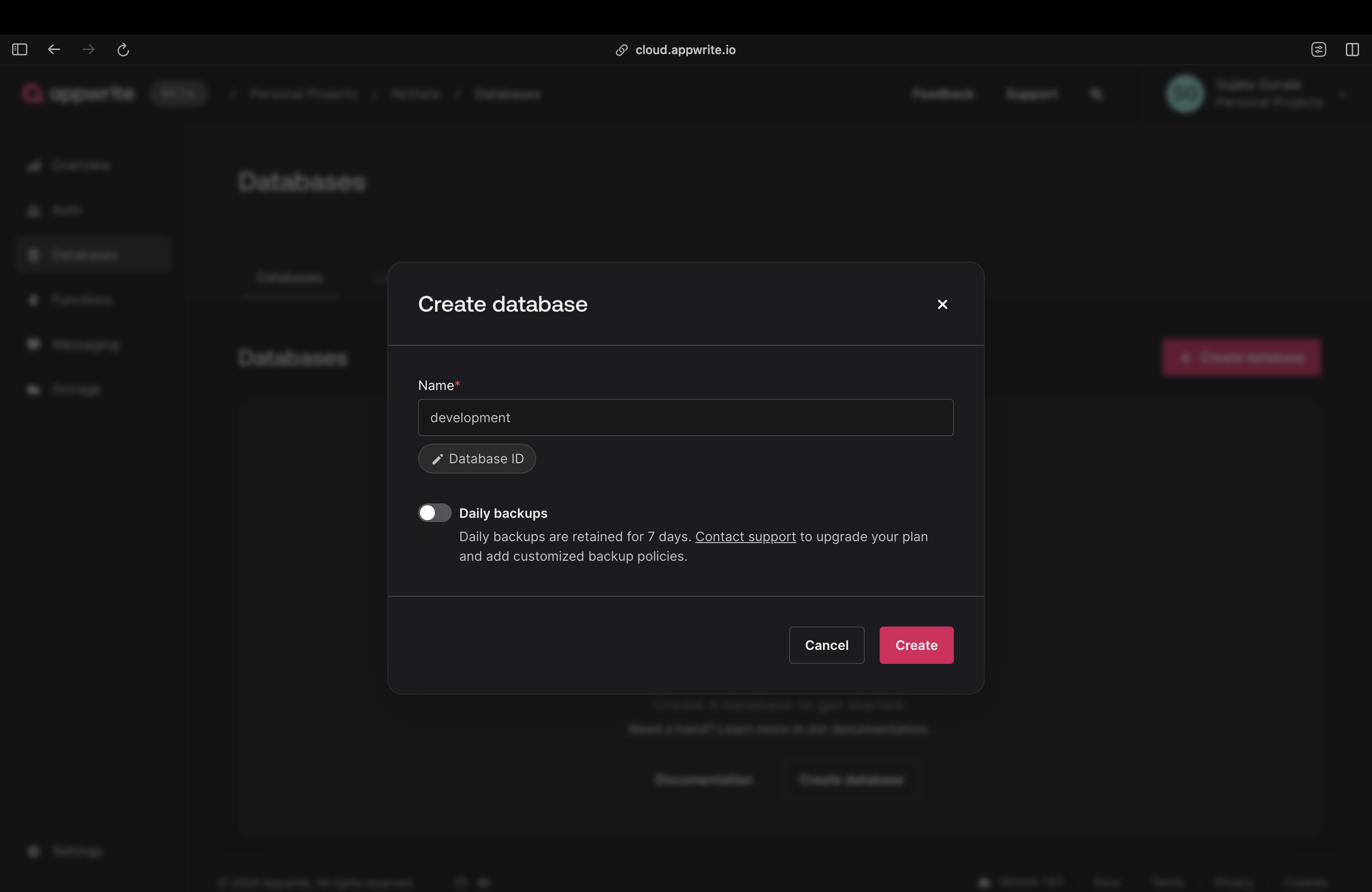Close the Create database dialog
The image size is (1372, 892).
(x=942, y=304)
